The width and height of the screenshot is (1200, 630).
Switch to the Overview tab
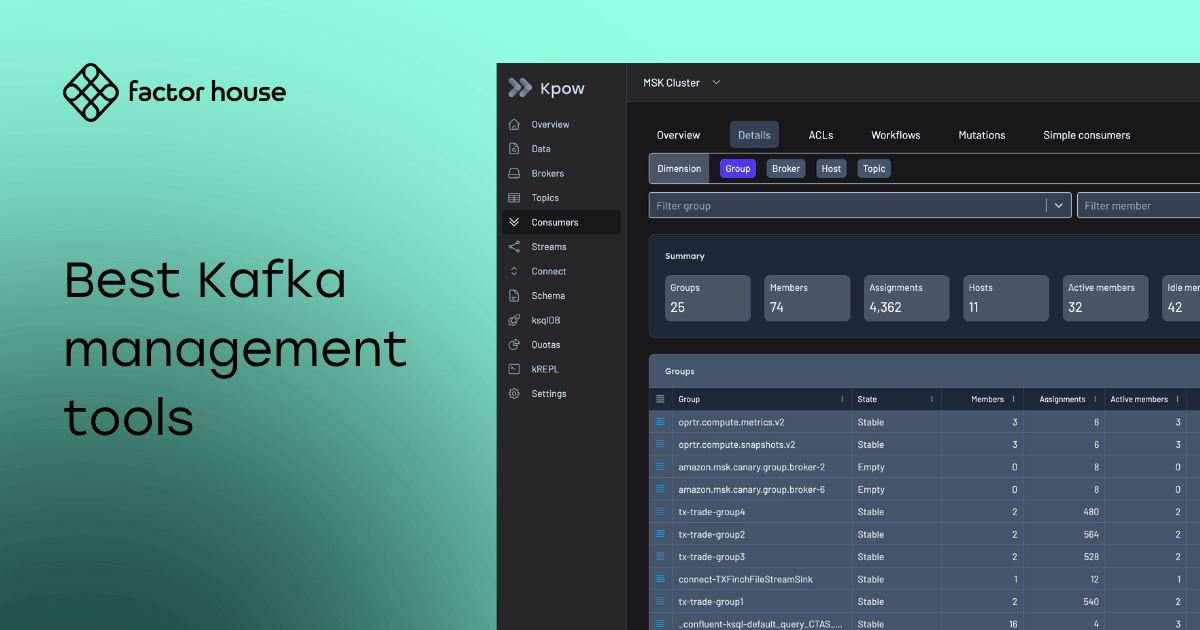[678, 135]
